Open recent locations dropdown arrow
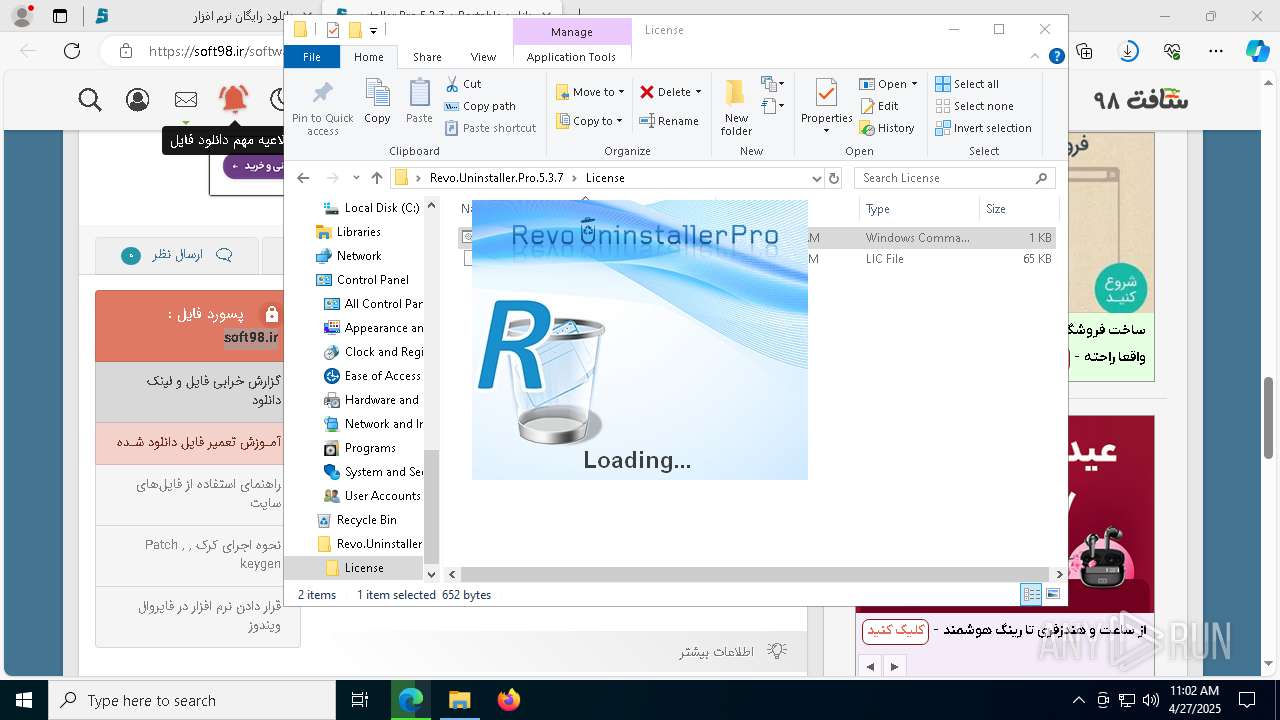 pyautogui.click(x=356, y=178)
